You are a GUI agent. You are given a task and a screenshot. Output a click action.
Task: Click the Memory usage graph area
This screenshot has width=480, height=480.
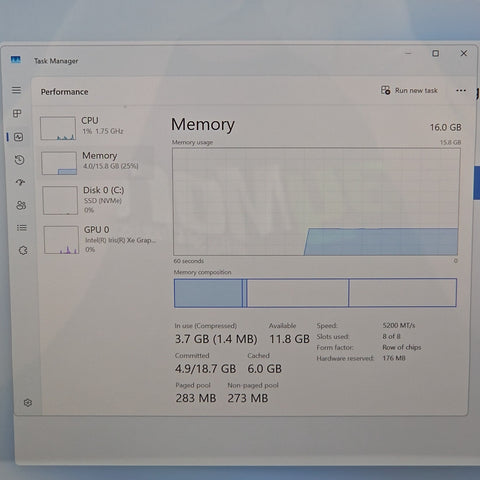pyautogui.click(x=316, y=202)
